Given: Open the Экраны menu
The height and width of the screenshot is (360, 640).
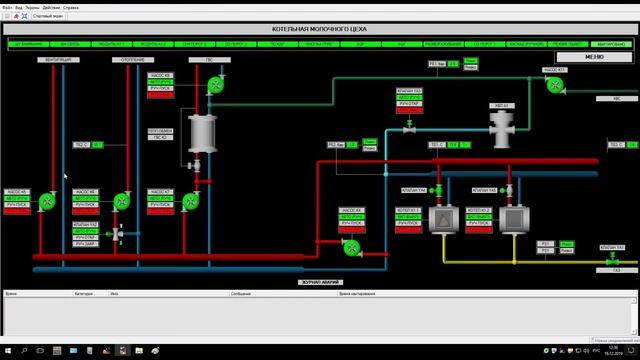Looking at the screenshot, I should [x=33, y=7].
